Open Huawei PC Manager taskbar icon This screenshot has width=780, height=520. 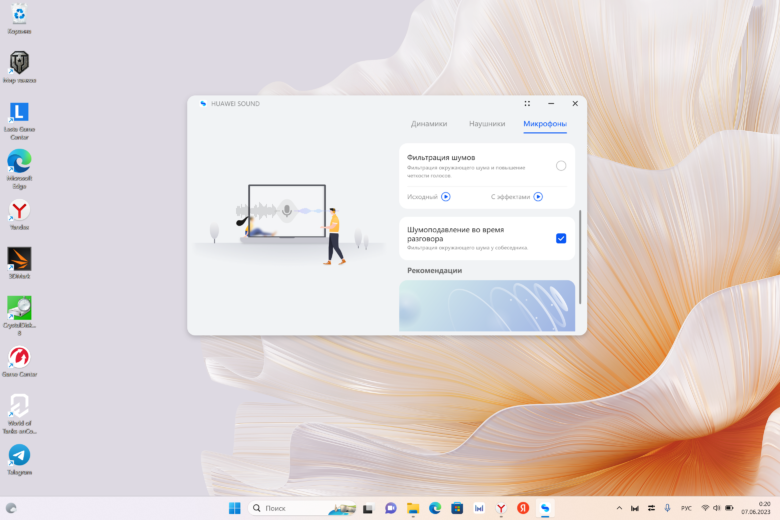click(479, 508)
